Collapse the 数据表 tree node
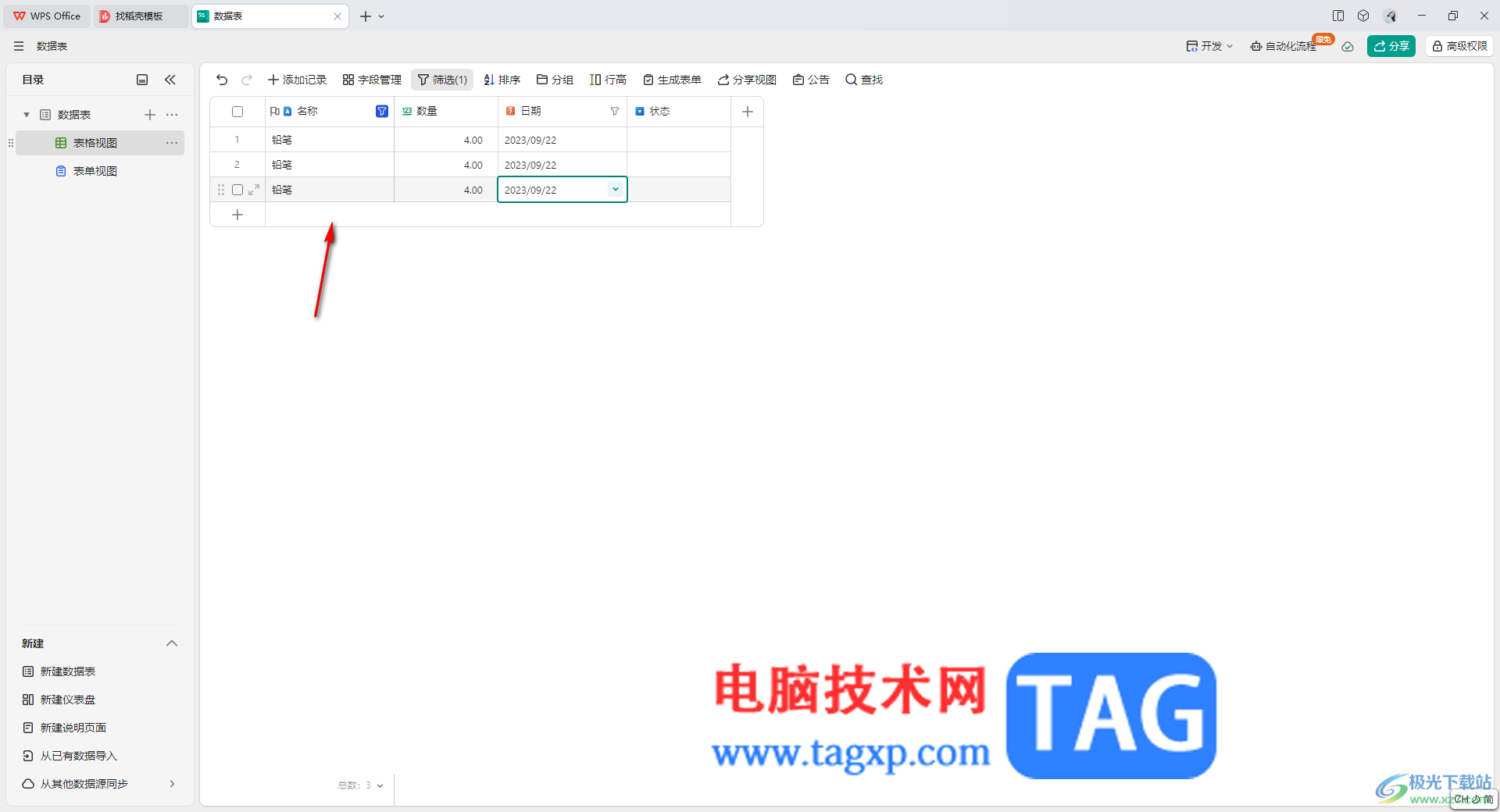The height and width of the screenshot is (812, 1500). 27,115
